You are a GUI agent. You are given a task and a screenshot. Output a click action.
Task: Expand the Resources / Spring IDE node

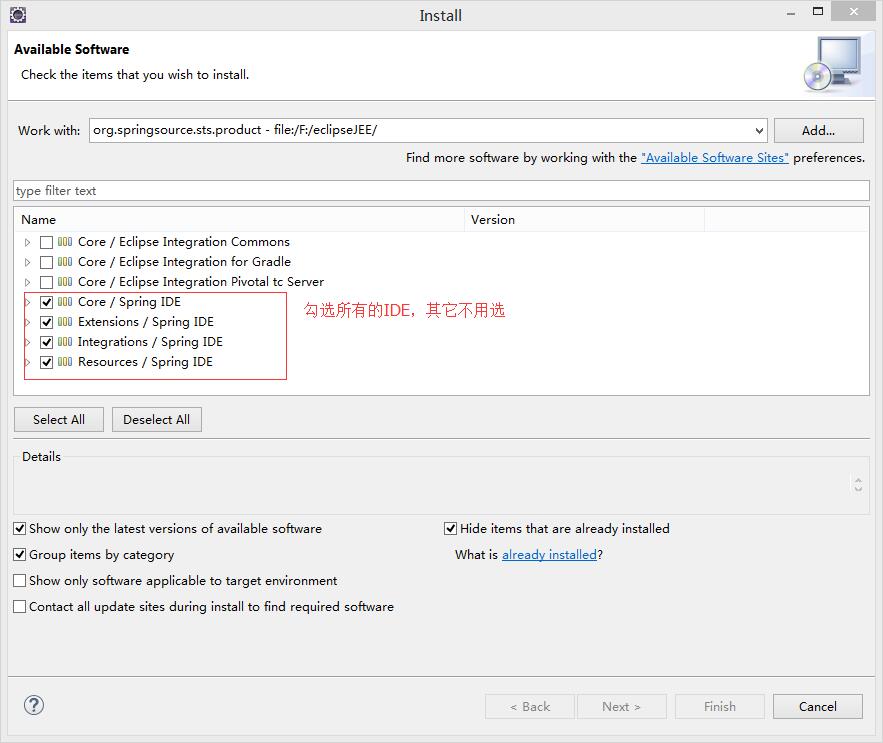[x=27, y=362]
